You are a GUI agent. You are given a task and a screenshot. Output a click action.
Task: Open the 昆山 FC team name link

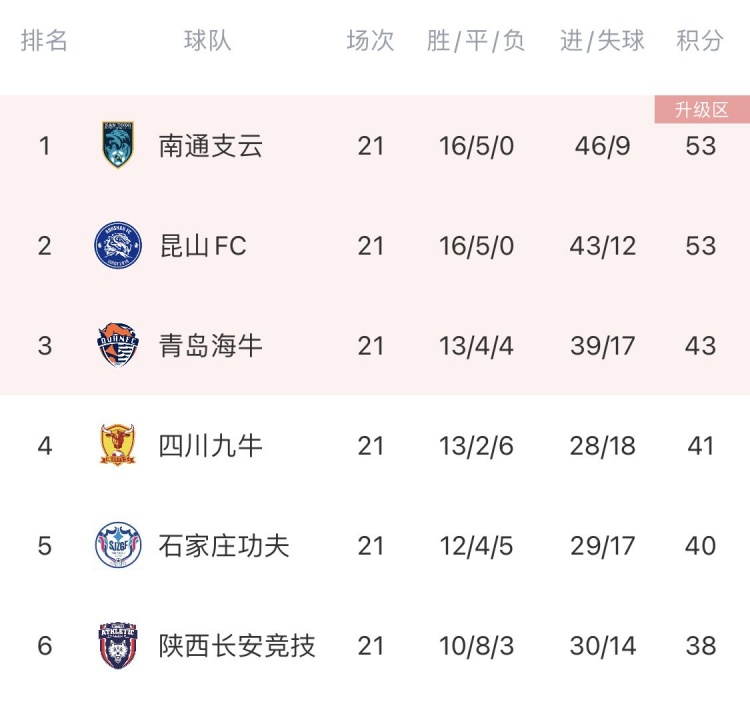coord(203,246)
